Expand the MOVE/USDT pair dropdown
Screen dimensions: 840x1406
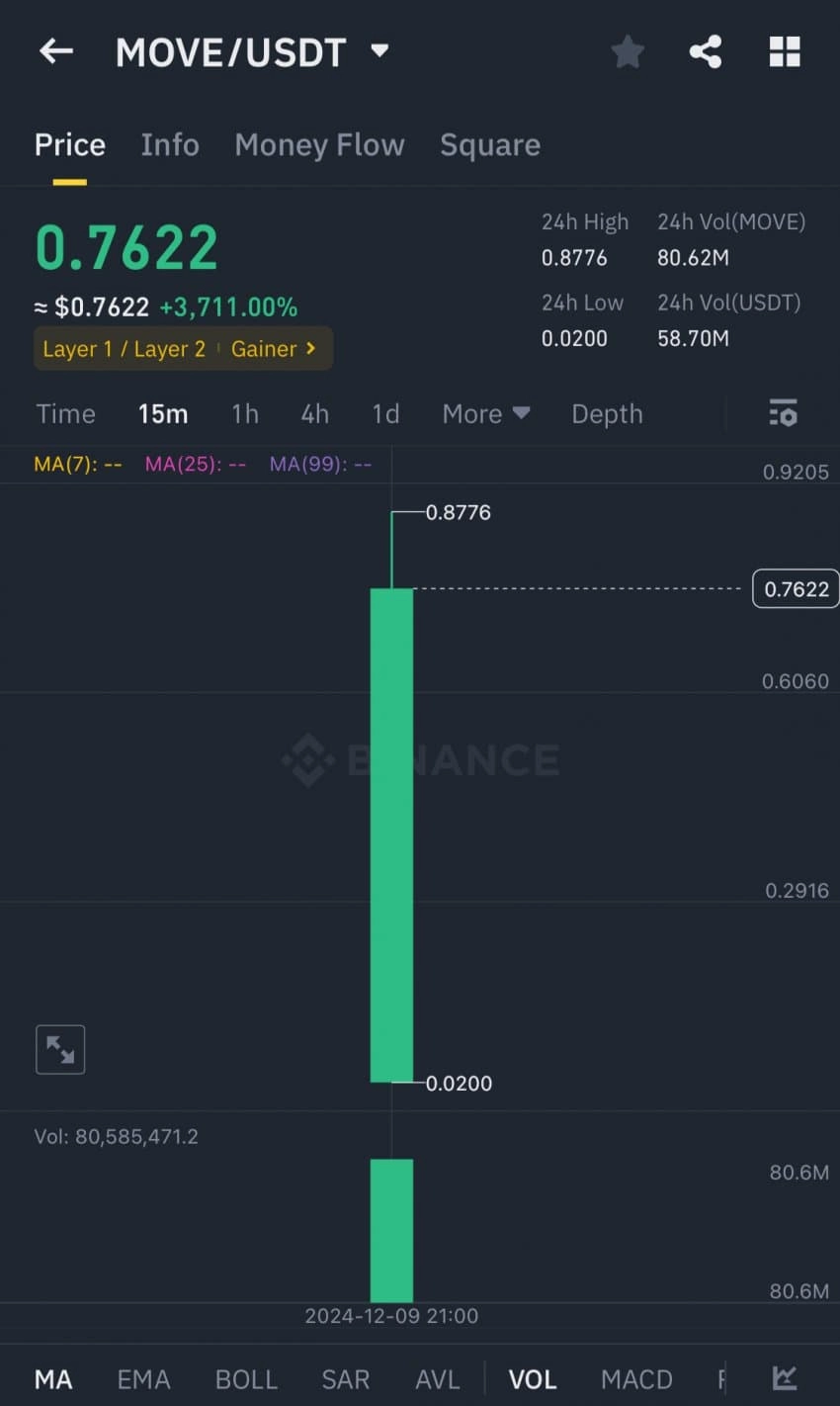pyautogui.click(x=379, y=50)
